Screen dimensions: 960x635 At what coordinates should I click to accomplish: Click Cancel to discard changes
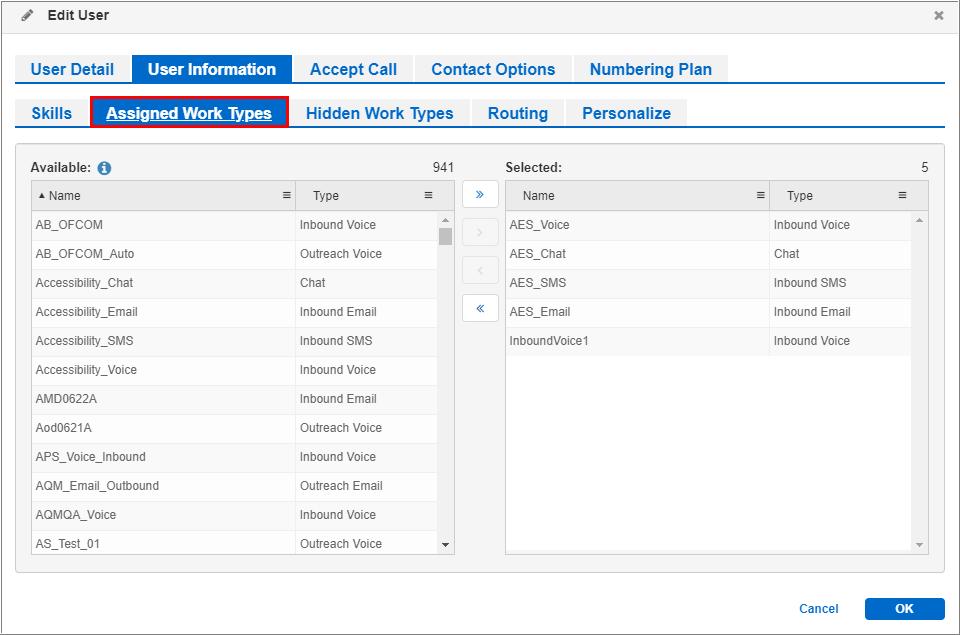(x=819, y=608)
